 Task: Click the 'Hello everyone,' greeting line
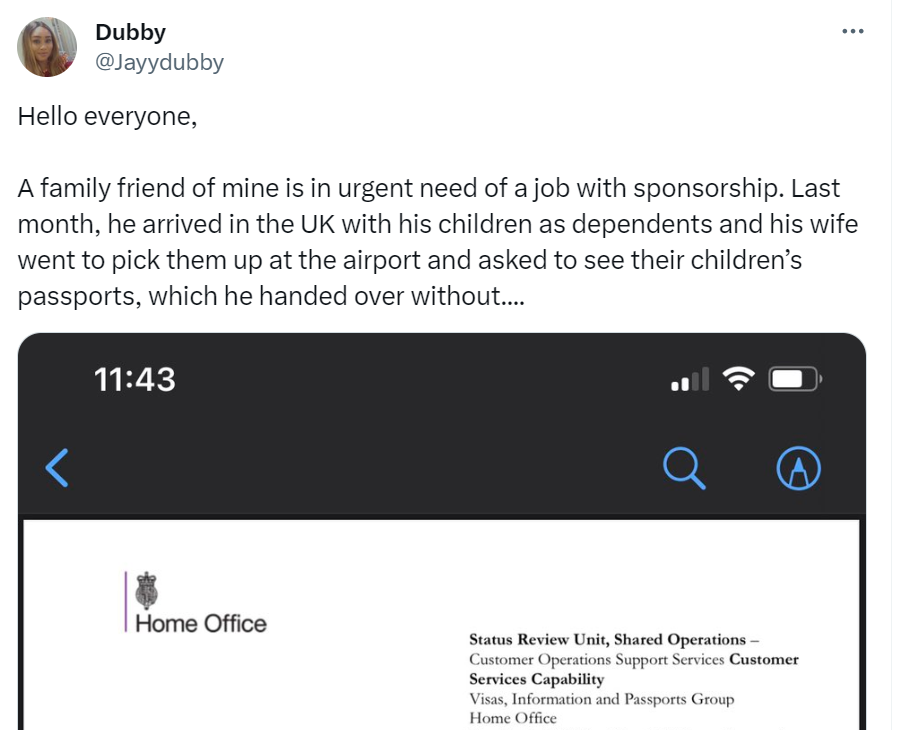click(x=108, y=116)
